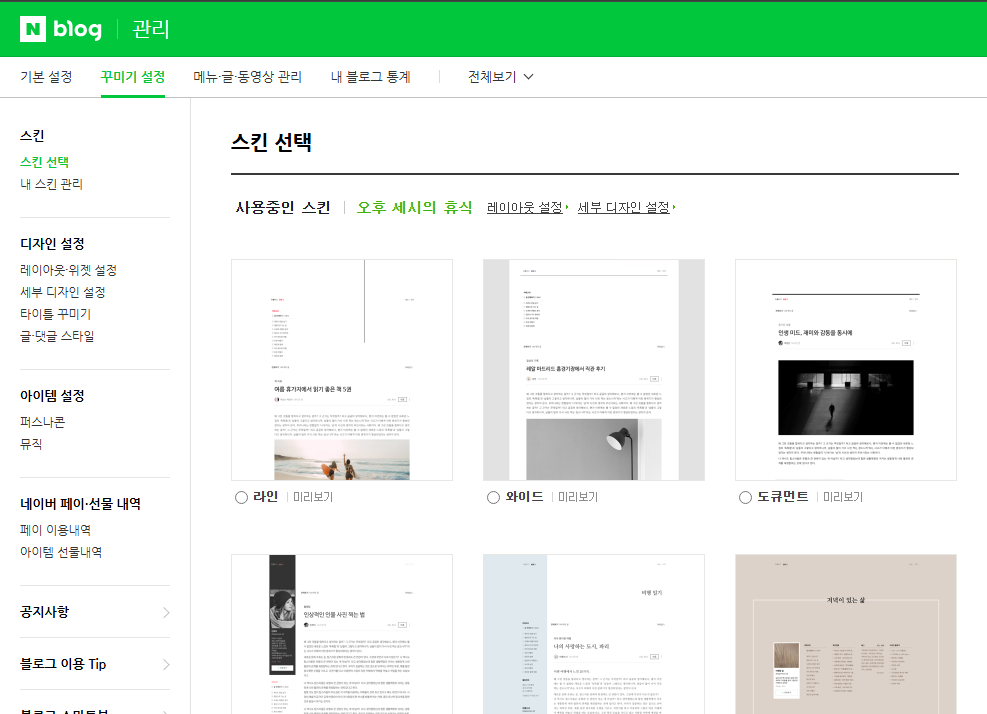The image size is (987, 714).
Task: Expand 블로그 이용 Tip chevron arrow
Action: pos(166,665)
